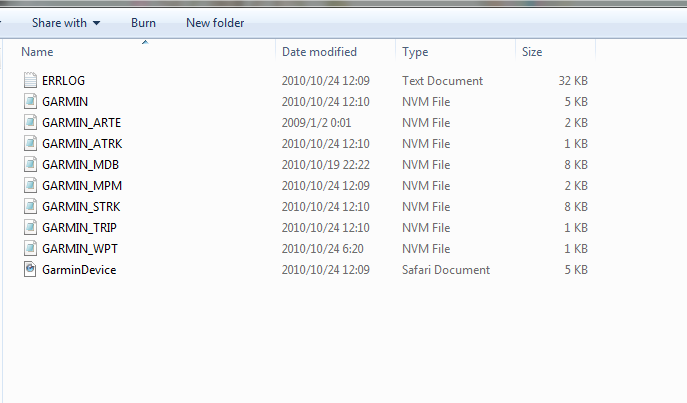Click the GARMIN_STRK file icon
This screenshot has width=687, height=403.
pos(29,206)
